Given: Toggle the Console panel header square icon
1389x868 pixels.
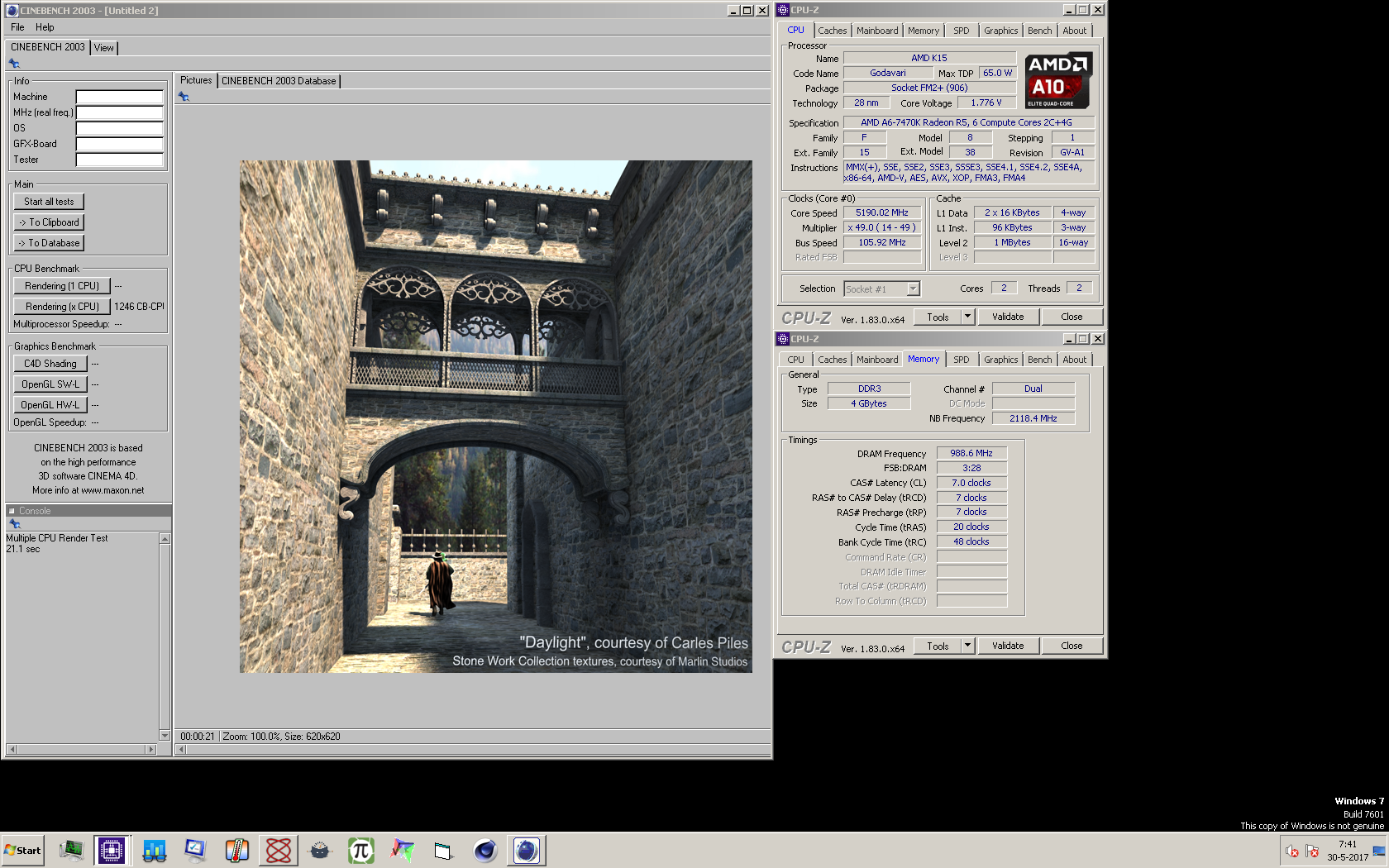Looking at the screenshot, I should (x=12, y=511).
